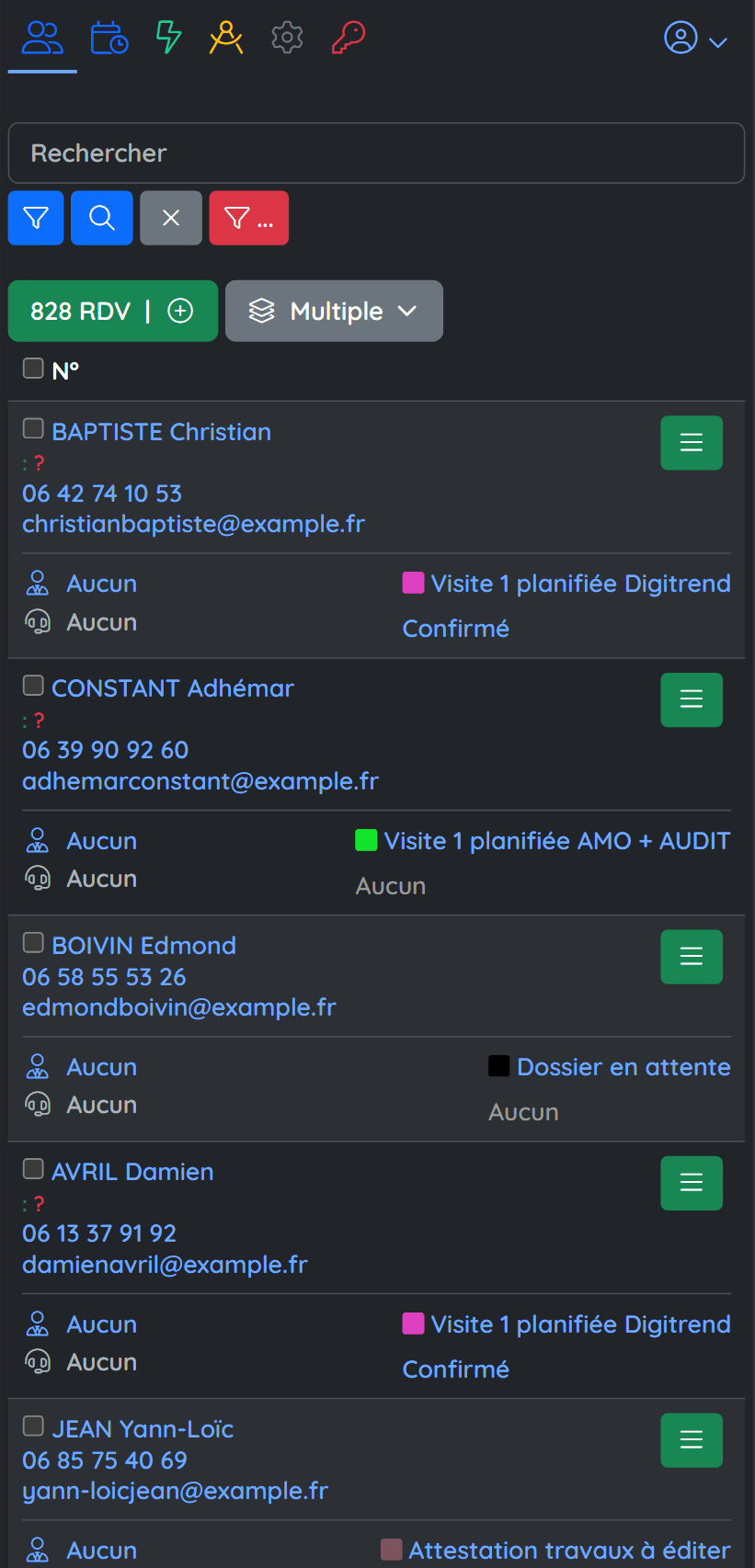Select the BOIVIN Edmond row checkbox
The width and height of the screenshot is (755, 1568).
pyautogui.click(x=33, y=942)
